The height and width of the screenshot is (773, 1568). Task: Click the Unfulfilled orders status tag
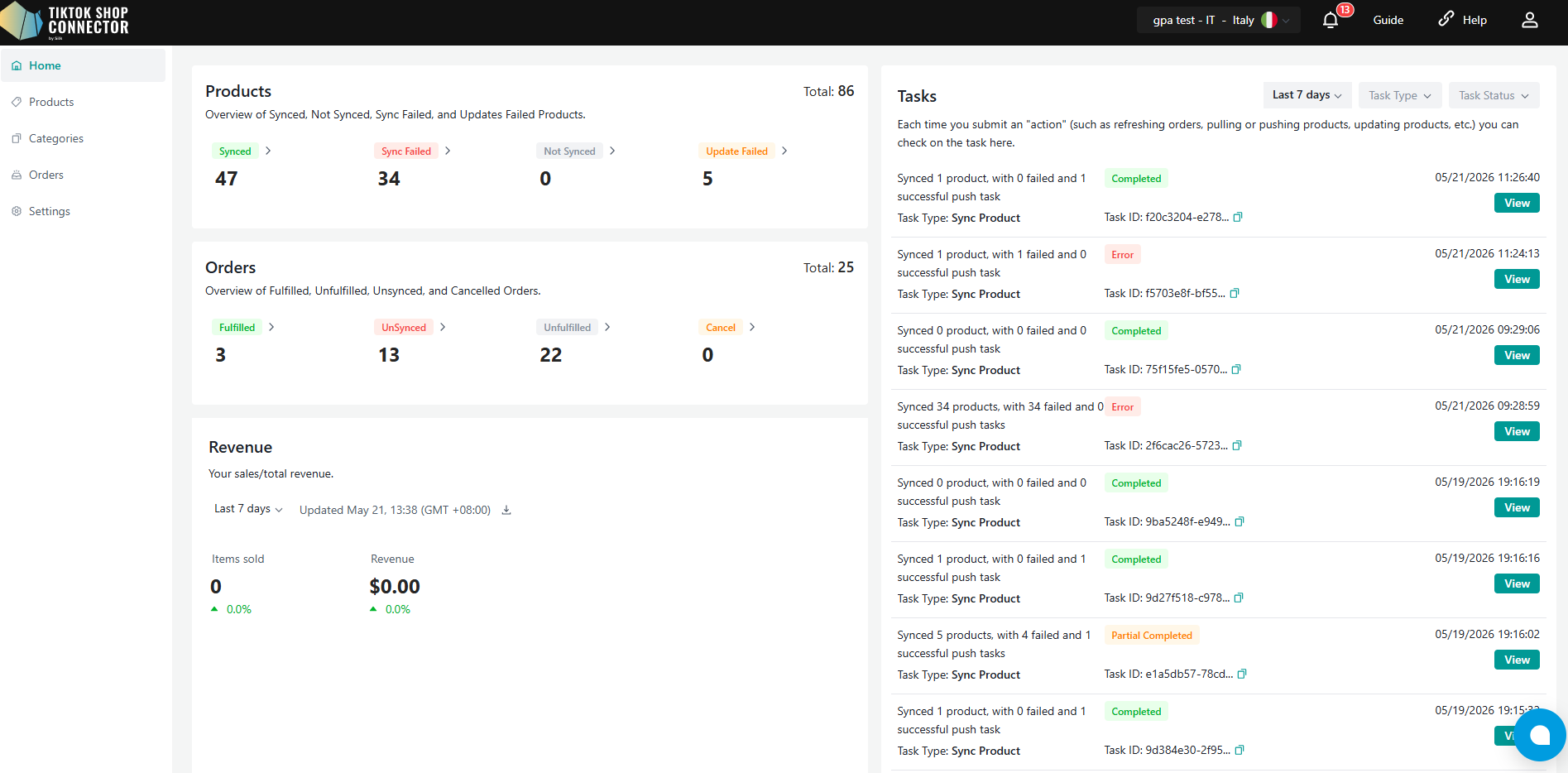[568, 327]
